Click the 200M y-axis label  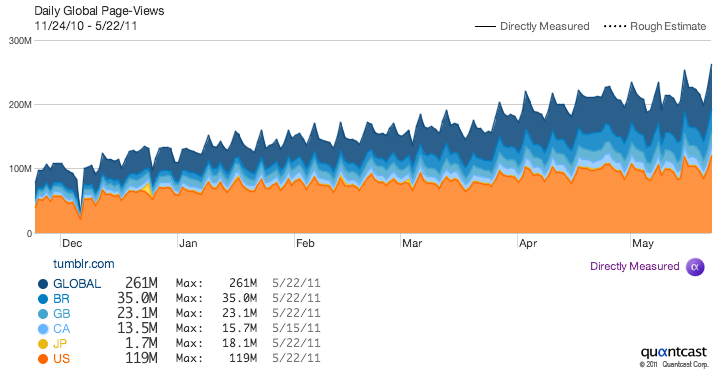(x=21, y=105)
